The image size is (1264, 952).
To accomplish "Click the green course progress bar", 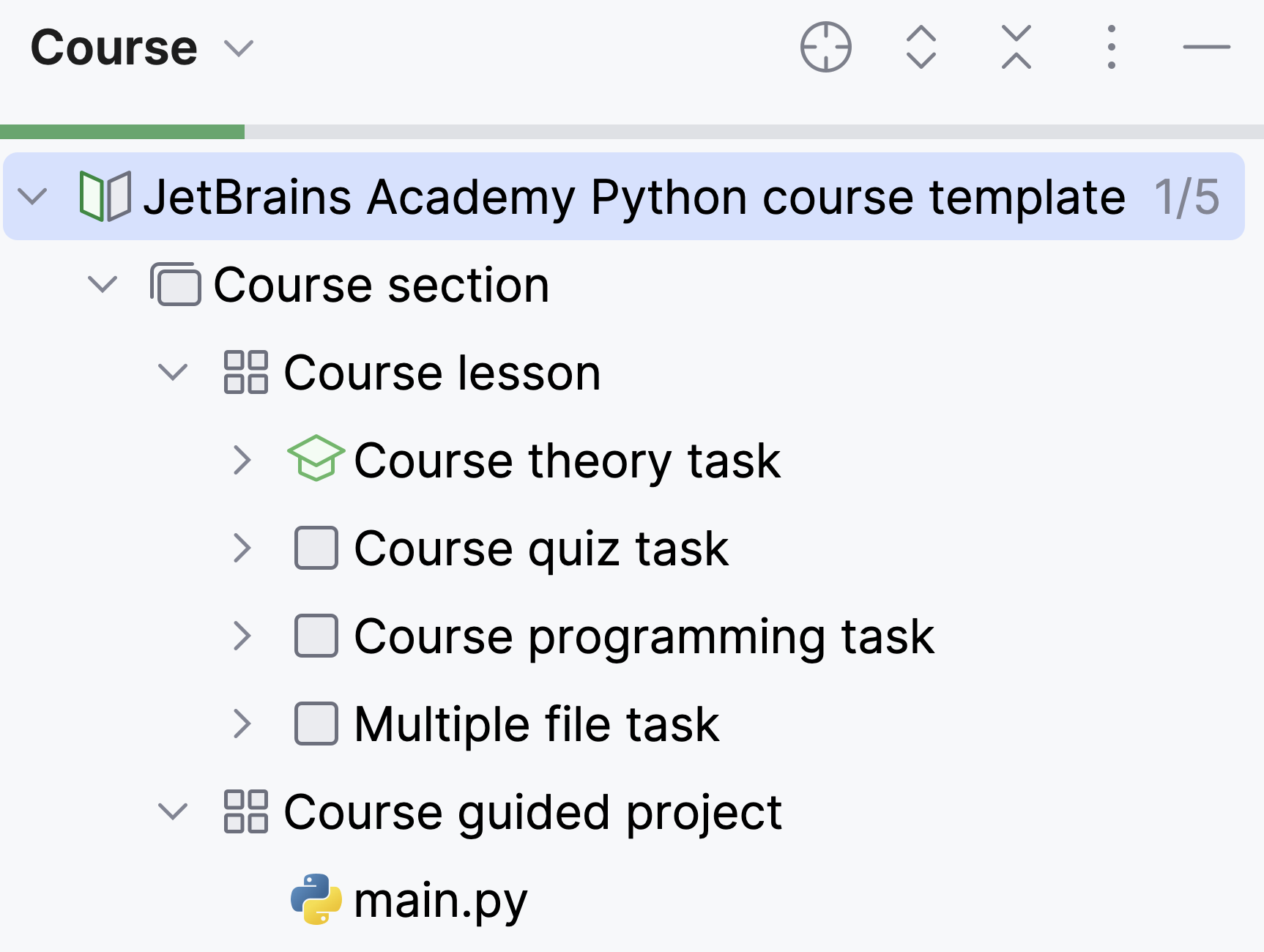I will (122, 132).
